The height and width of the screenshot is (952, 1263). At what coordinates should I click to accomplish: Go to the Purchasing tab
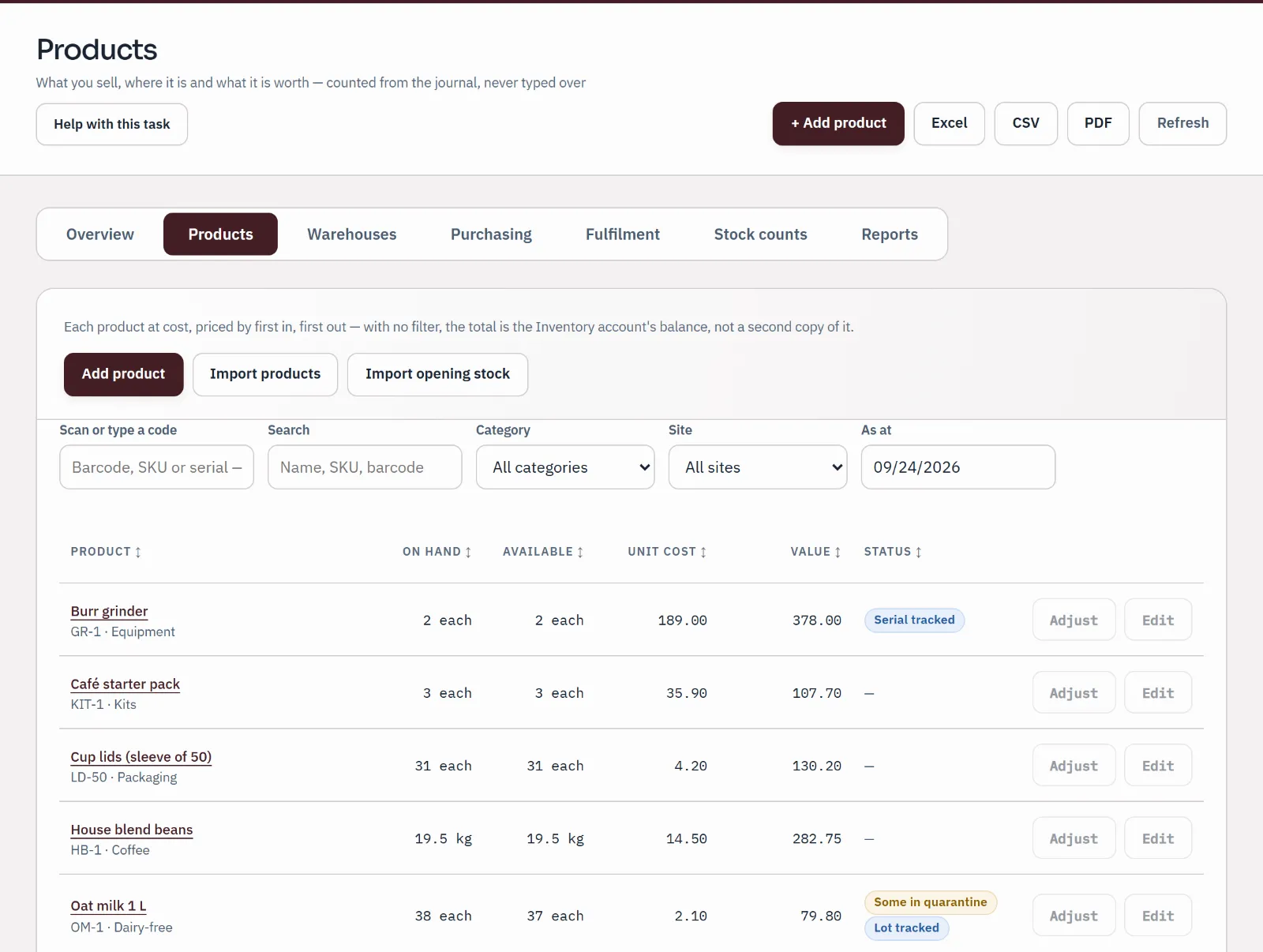point(491,234)
